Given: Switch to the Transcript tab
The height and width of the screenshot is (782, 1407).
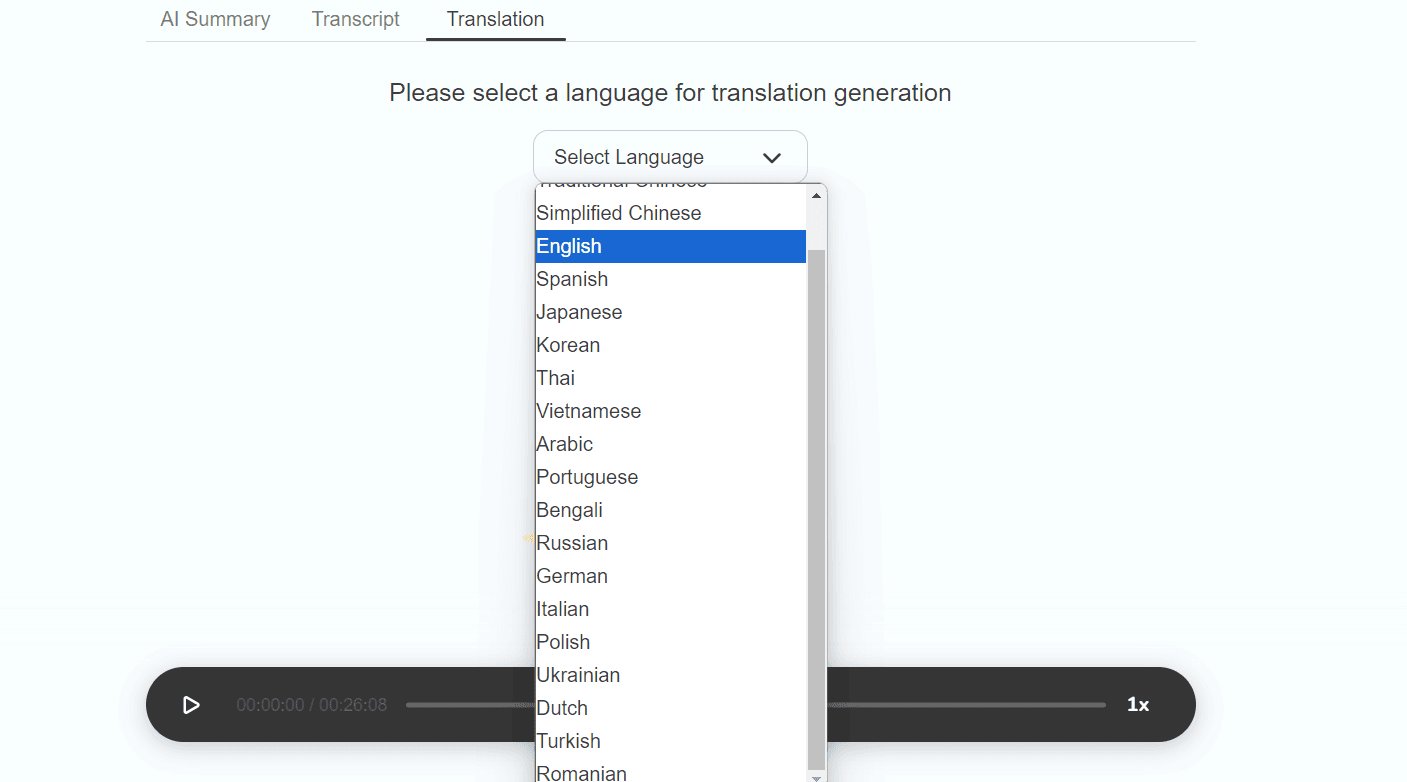Looking at the screenshot, I should click(x=355, y=19).
